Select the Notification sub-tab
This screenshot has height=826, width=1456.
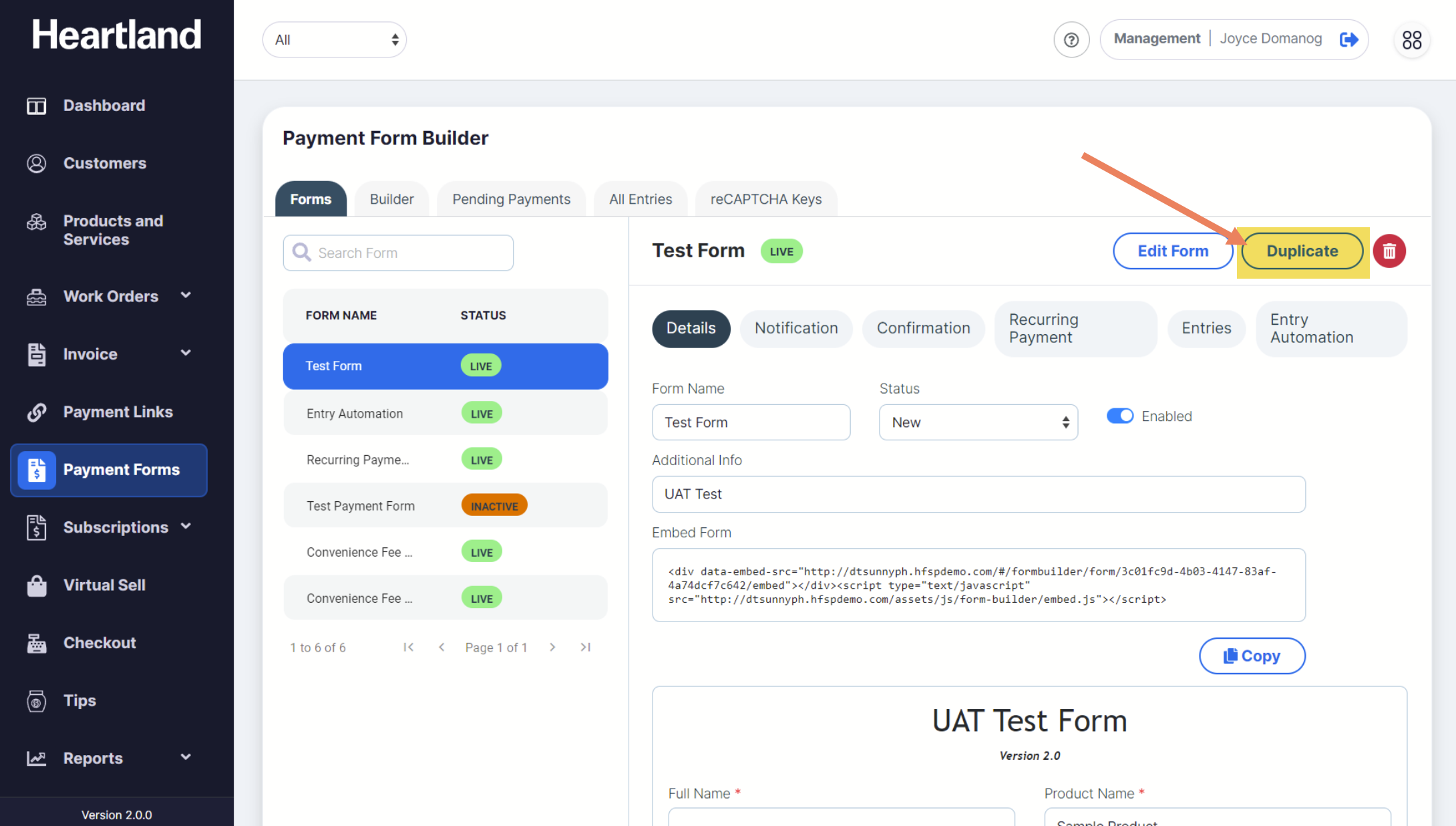796,328
